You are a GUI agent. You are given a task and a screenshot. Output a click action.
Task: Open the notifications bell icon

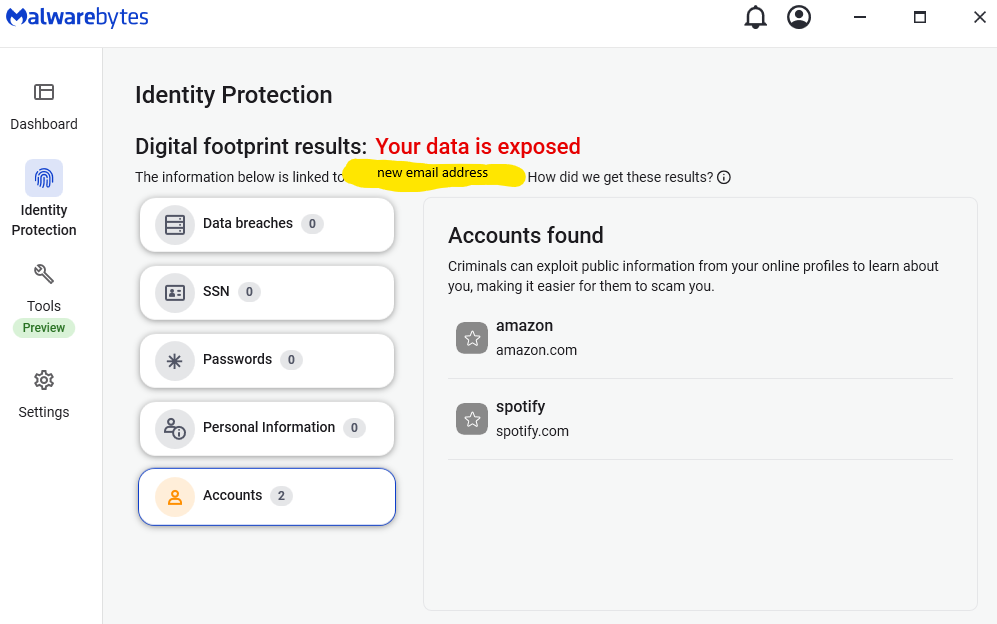pyautogui.click(x=755, y=17)
